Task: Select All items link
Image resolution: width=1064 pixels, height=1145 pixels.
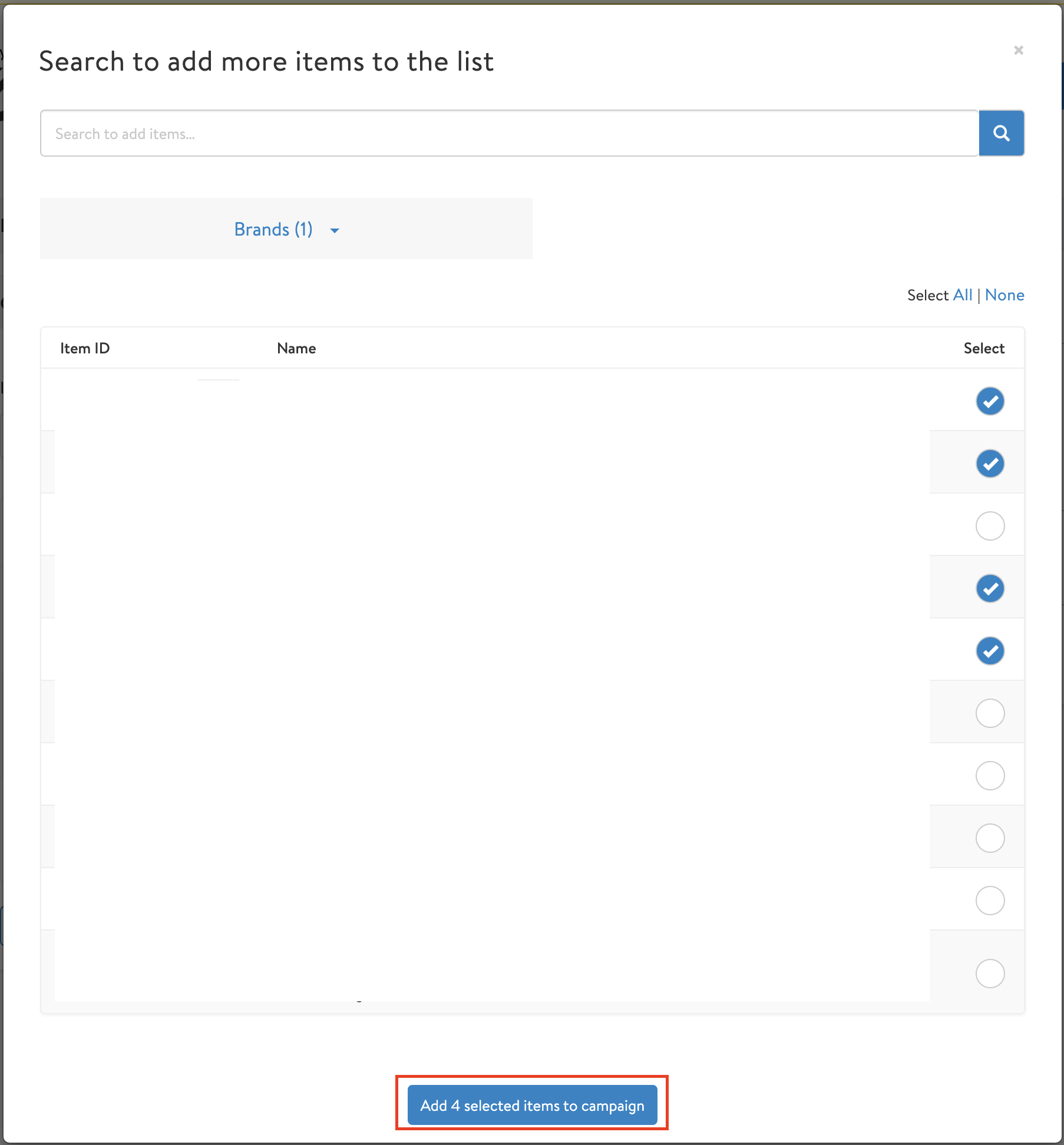Action: pyautogui.click(x=963, y=295)
